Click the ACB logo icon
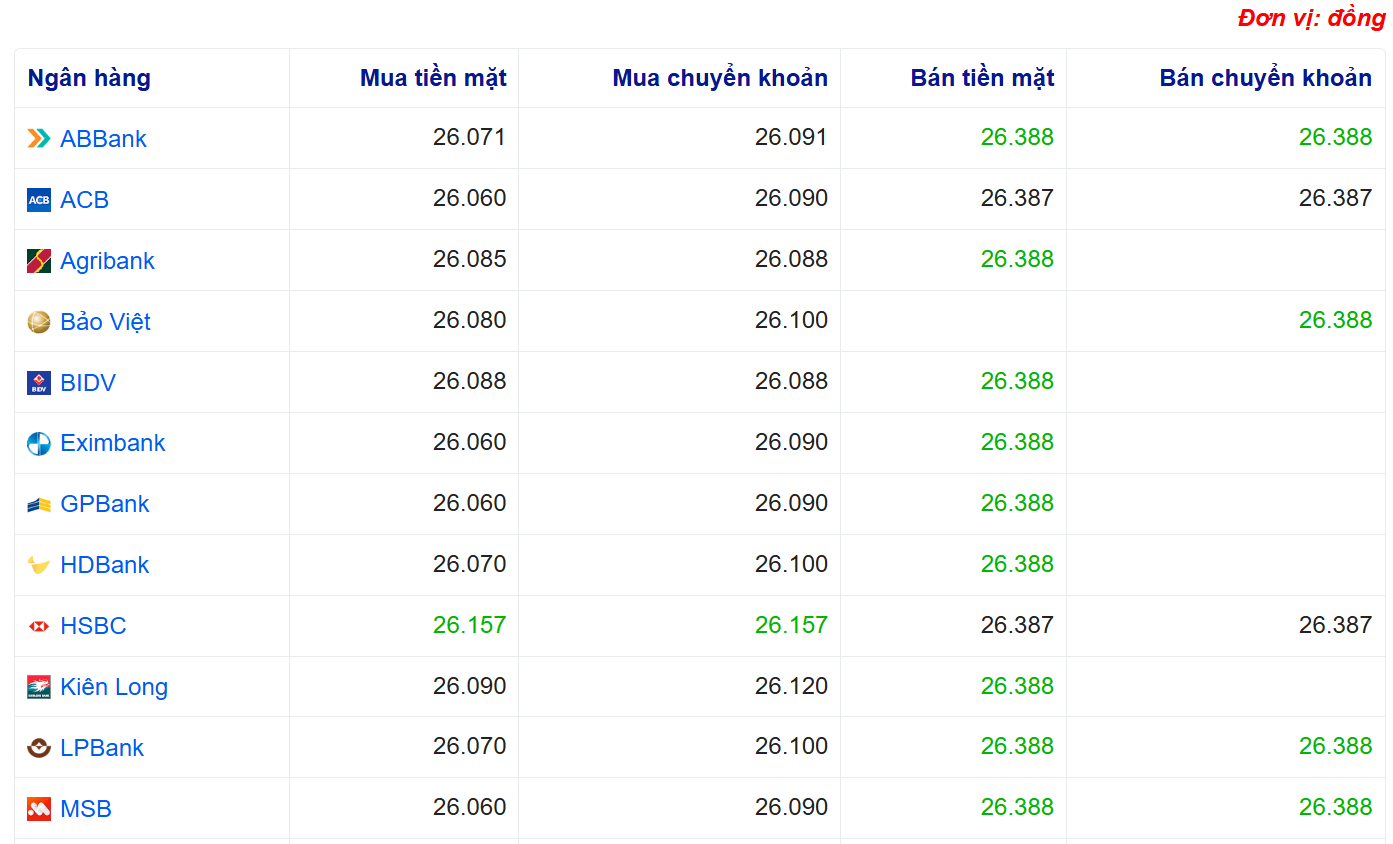 click(x=39, y=200)
